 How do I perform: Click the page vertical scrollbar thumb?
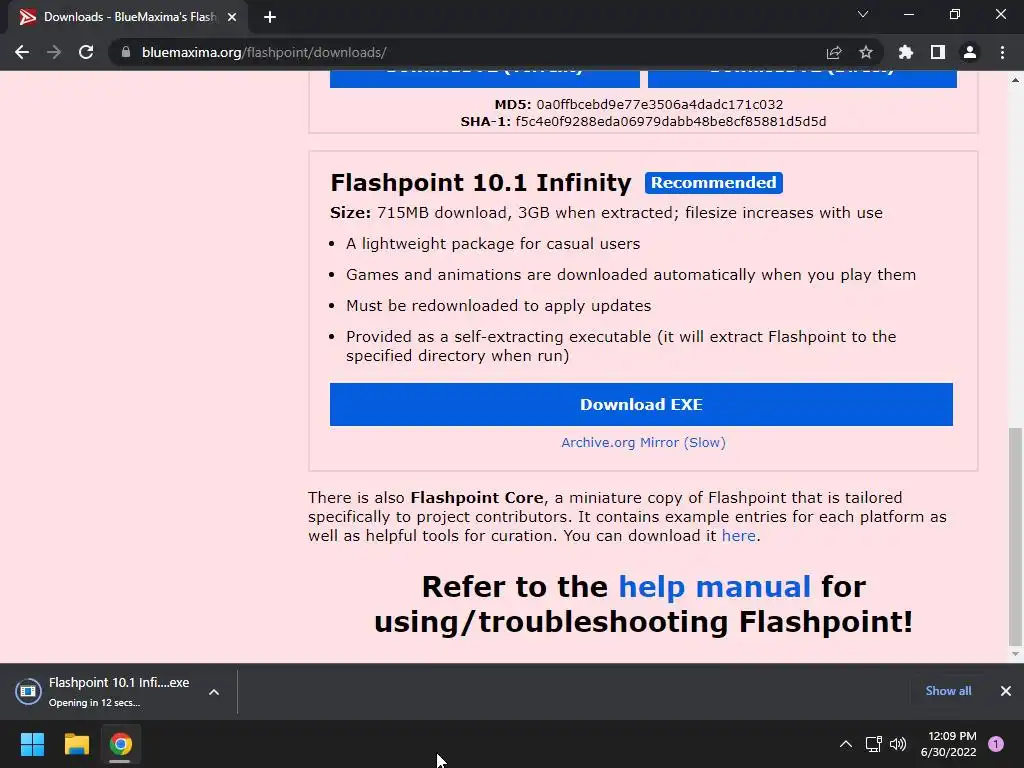click(1015, 536)
